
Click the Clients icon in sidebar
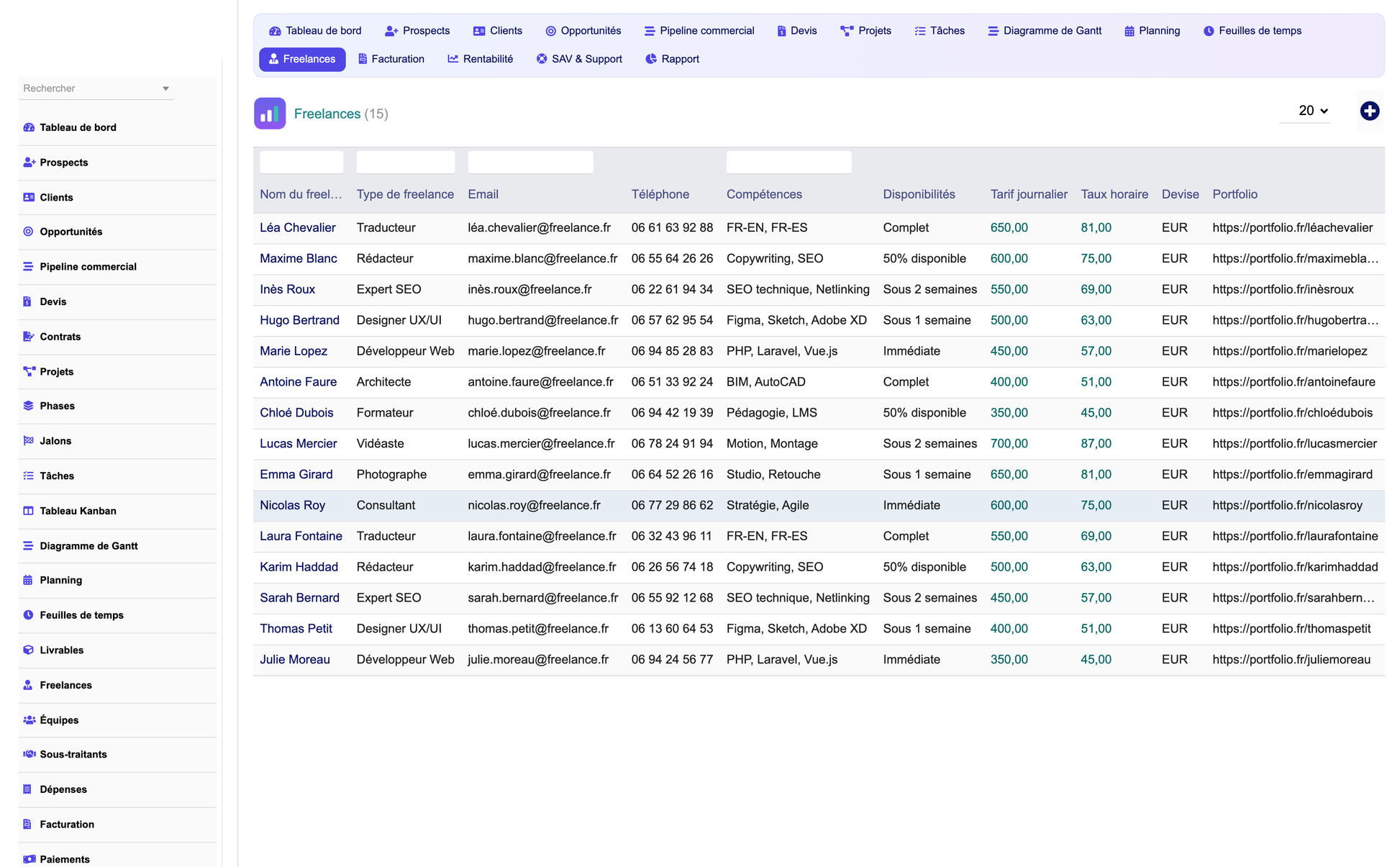(x=29, y=197)
